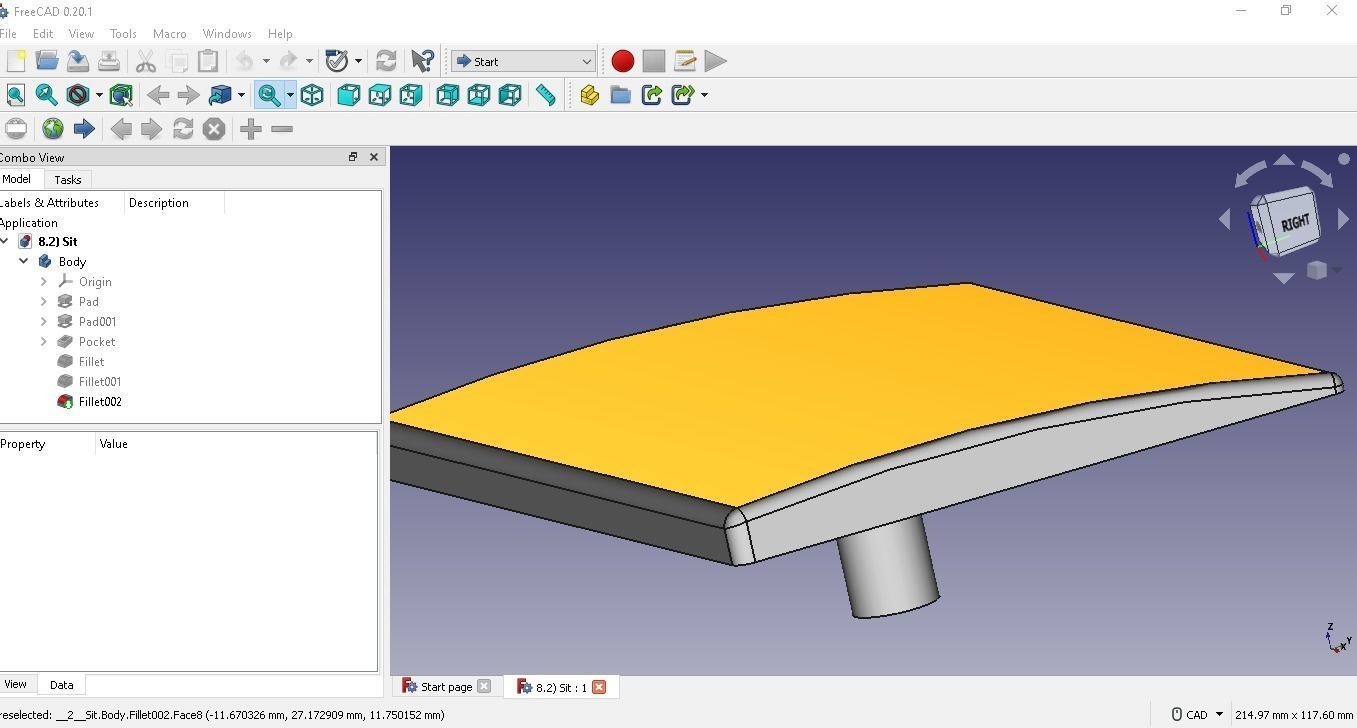
Task: Switch to the front view cube
Action: [x=348, y=95]
